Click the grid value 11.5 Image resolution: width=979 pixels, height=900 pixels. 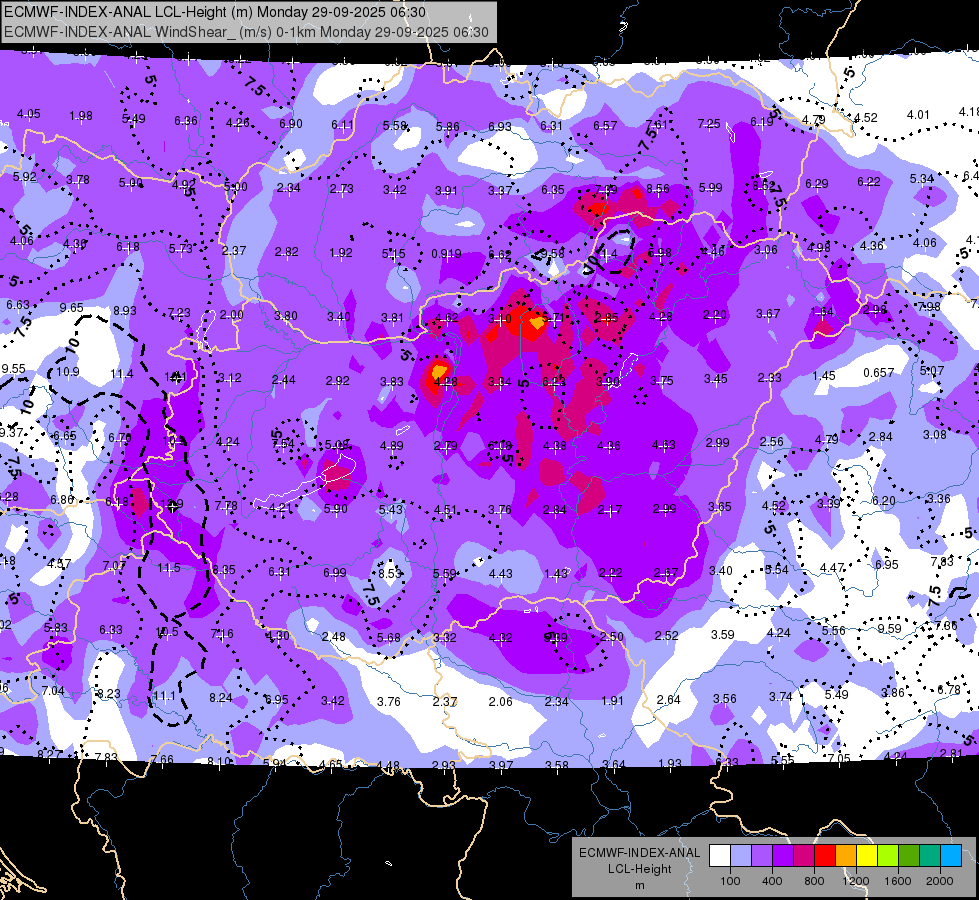[169, 568]
